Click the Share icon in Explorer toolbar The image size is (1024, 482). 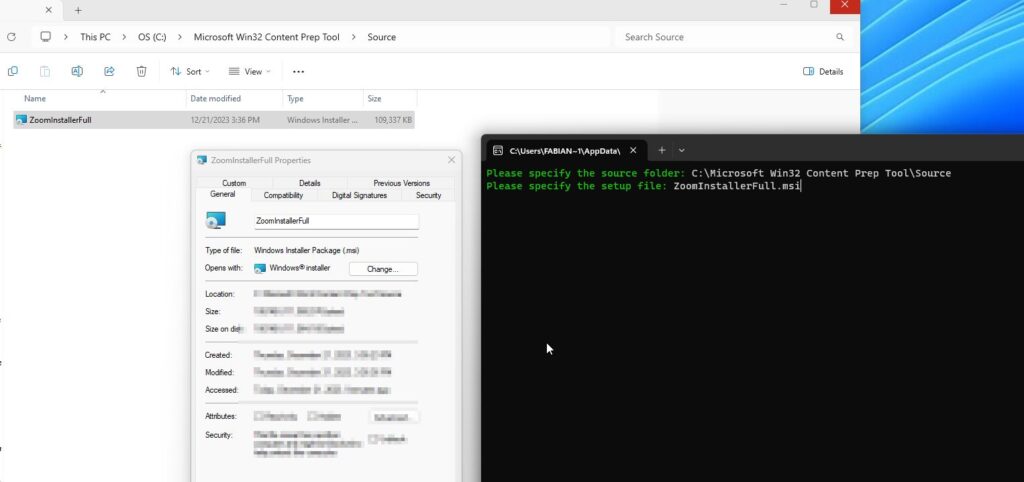click(x=109, y=71)
